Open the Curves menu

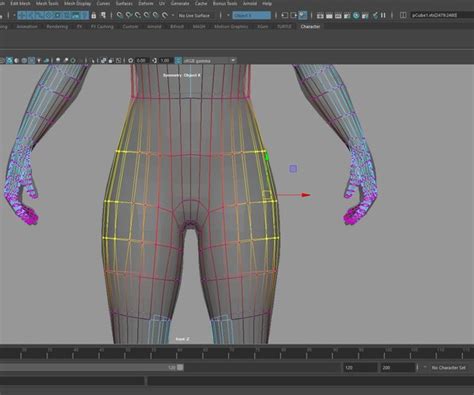click(103, 3)
